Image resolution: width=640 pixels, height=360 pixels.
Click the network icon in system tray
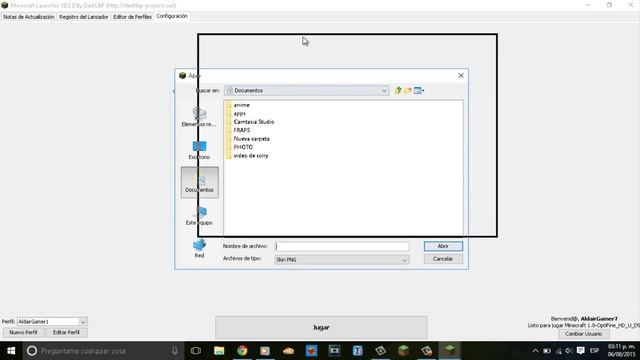click(x=558, y=351)
